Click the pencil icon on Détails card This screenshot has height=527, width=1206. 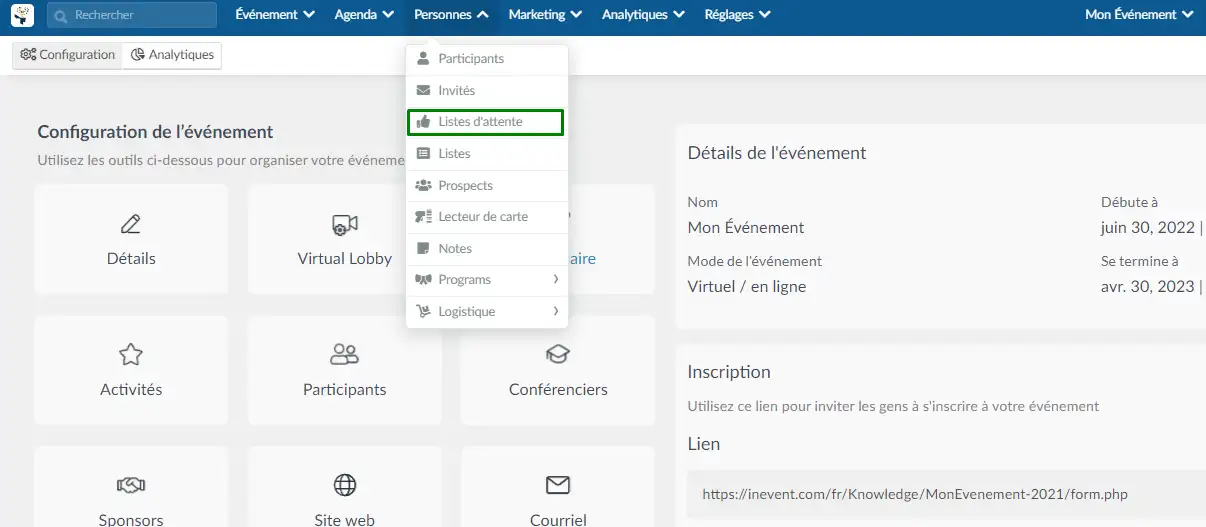(131, 225)
